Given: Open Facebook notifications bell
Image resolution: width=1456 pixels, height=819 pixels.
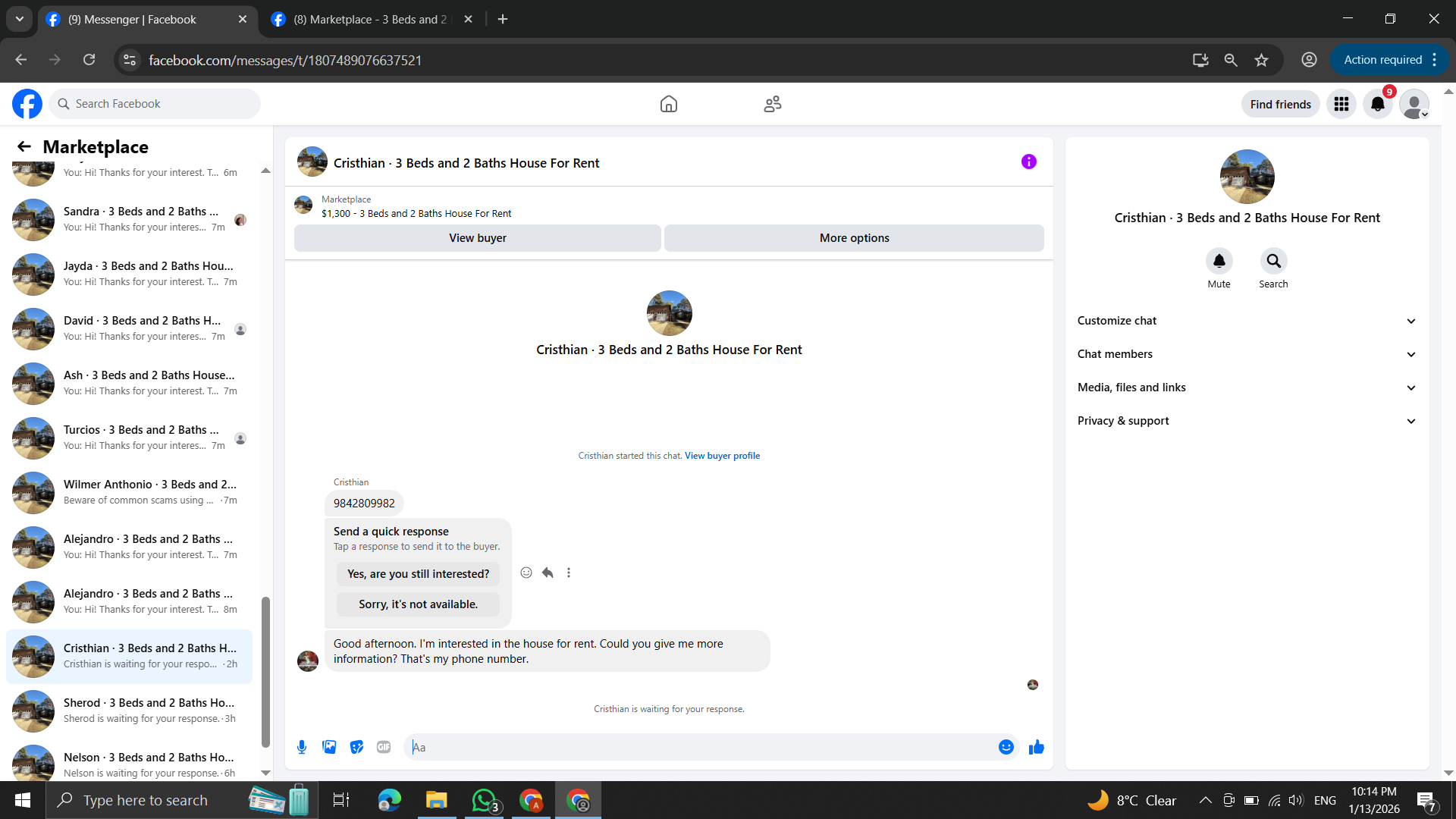Looking at the screenshot, I should pyautogui.click(x=1377, y=104).
